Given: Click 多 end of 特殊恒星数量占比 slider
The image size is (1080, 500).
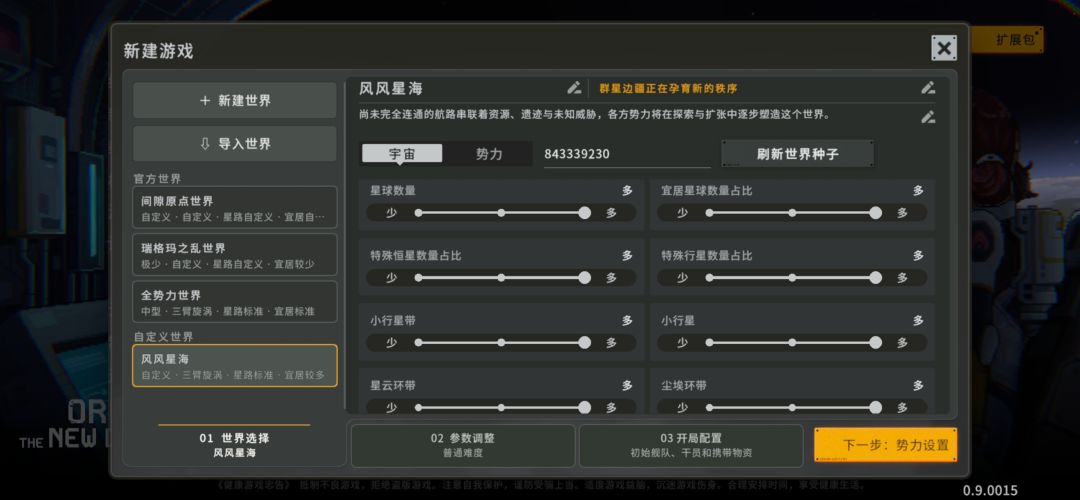Looking at the screenshot, I should coord(611,278).
